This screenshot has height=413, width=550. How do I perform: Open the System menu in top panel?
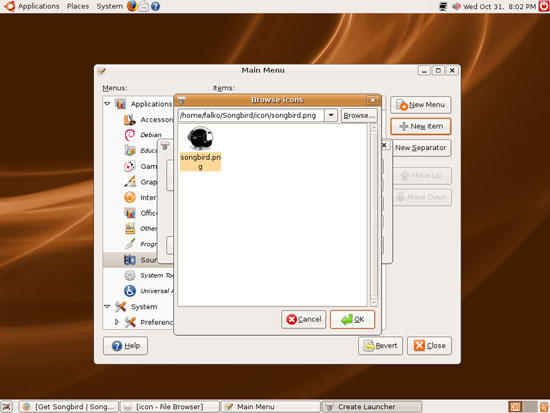pyautogui.click(x=110, y=6)
